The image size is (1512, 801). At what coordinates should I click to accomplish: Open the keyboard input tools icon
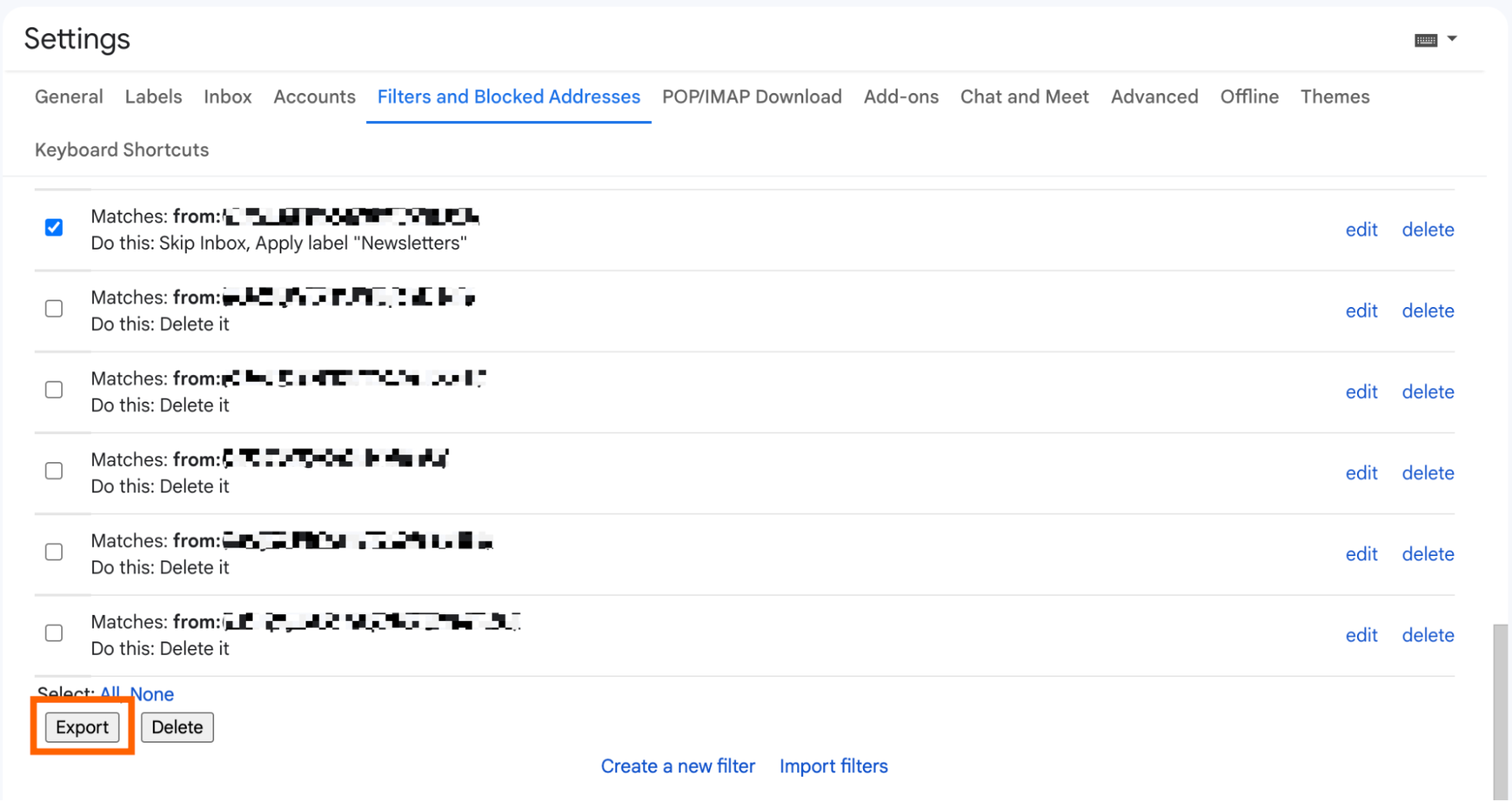1425,40
